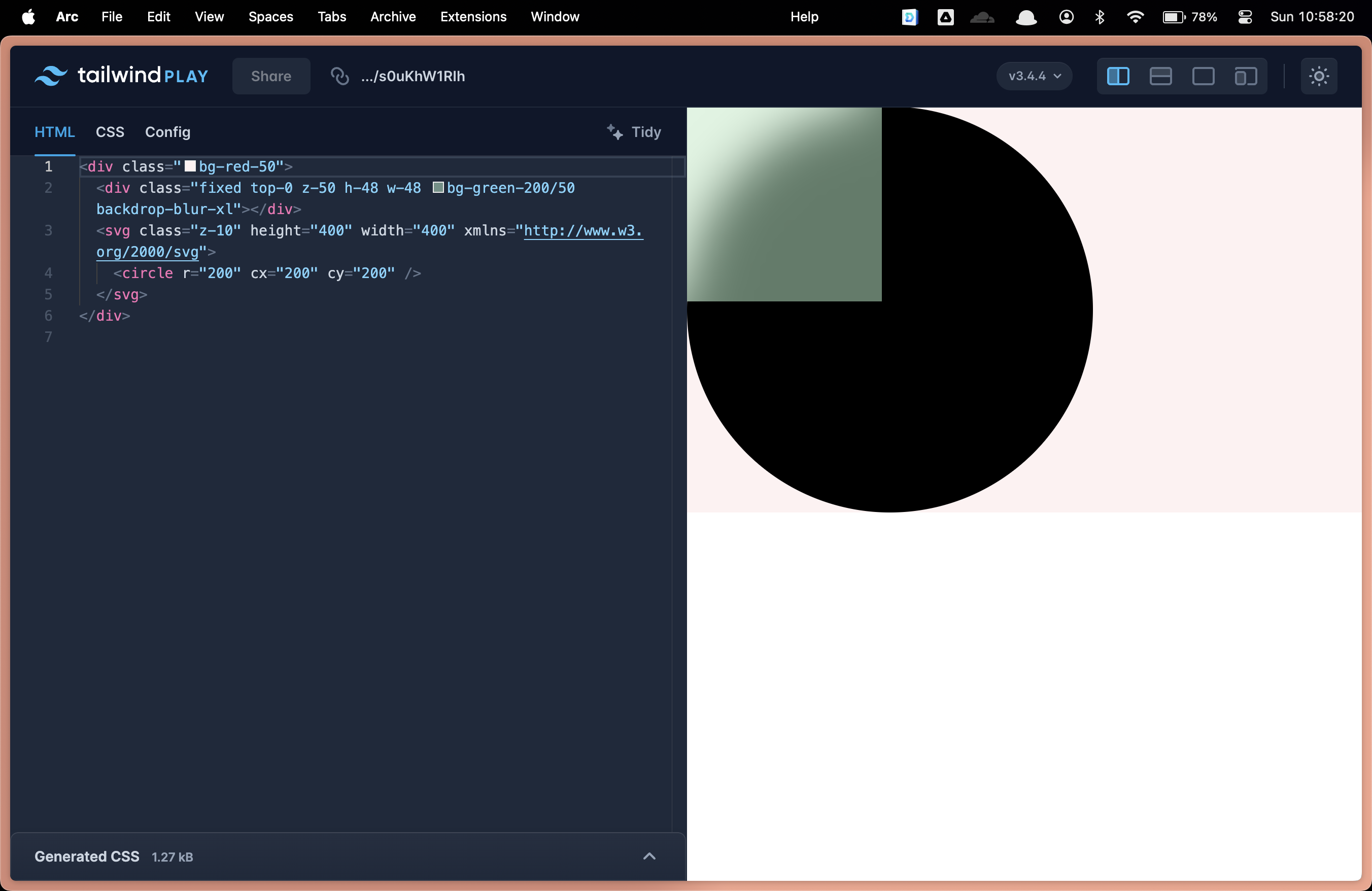Viewport: 1372px width, 891px height.
Task: Click the copy link icon beside URL
Action: [339, 76]
